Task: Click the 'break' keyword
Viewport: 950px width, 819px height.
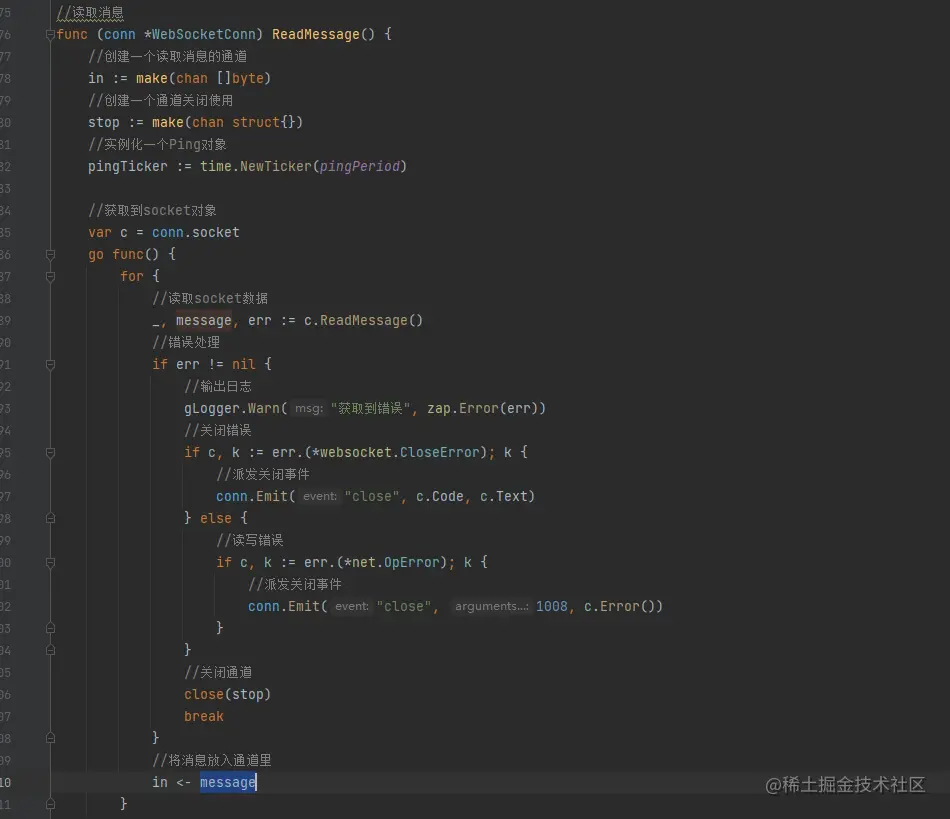Action: 204,717
